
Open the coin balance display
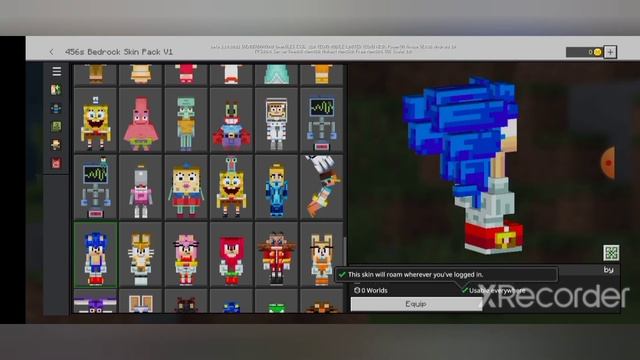pos(584,52)
